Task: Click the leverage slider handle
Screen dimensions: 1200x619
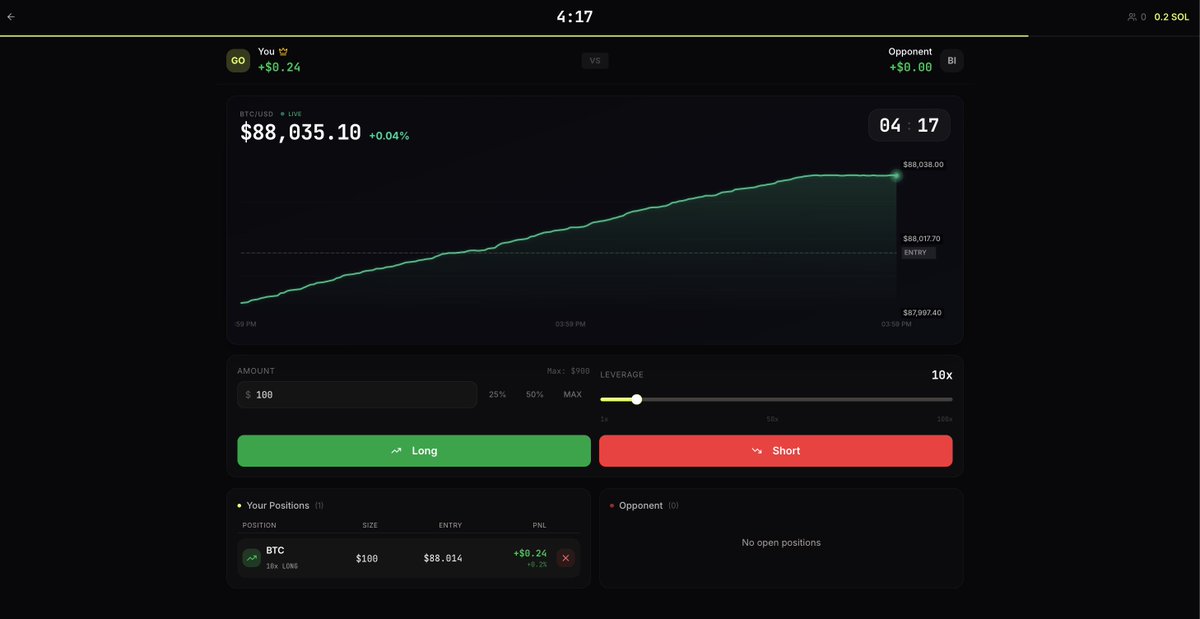Action: [x=636, y=399]
